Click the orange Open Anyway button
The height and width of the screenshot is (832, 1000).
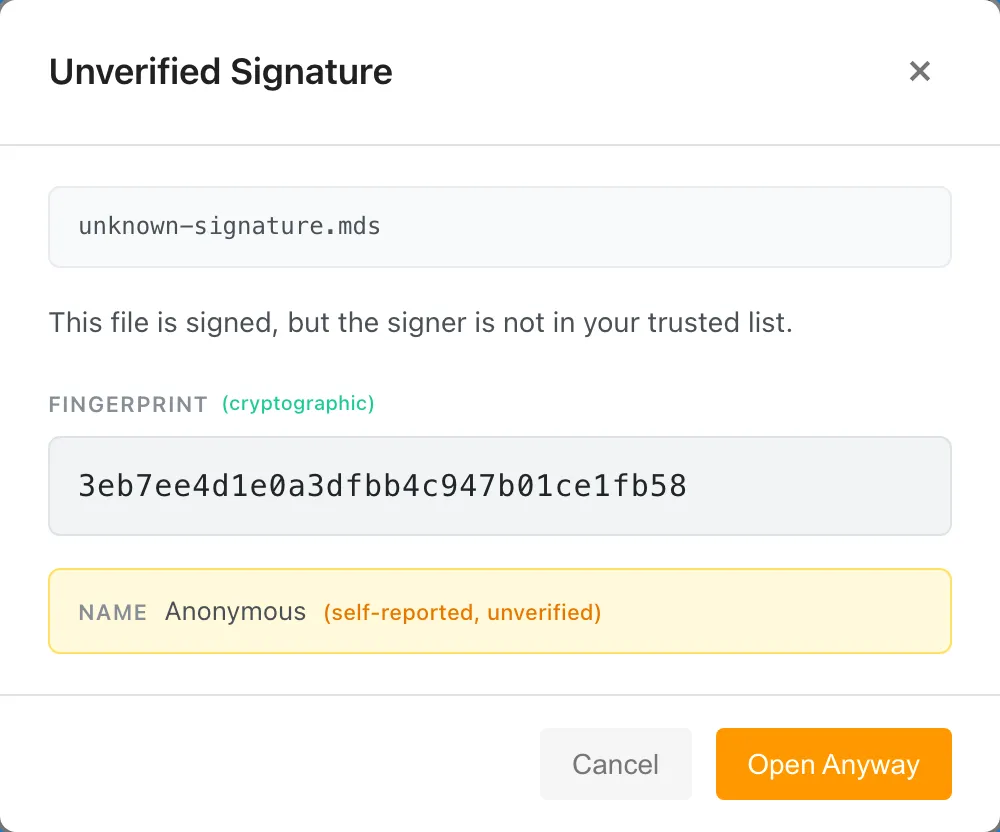(833, 764)
